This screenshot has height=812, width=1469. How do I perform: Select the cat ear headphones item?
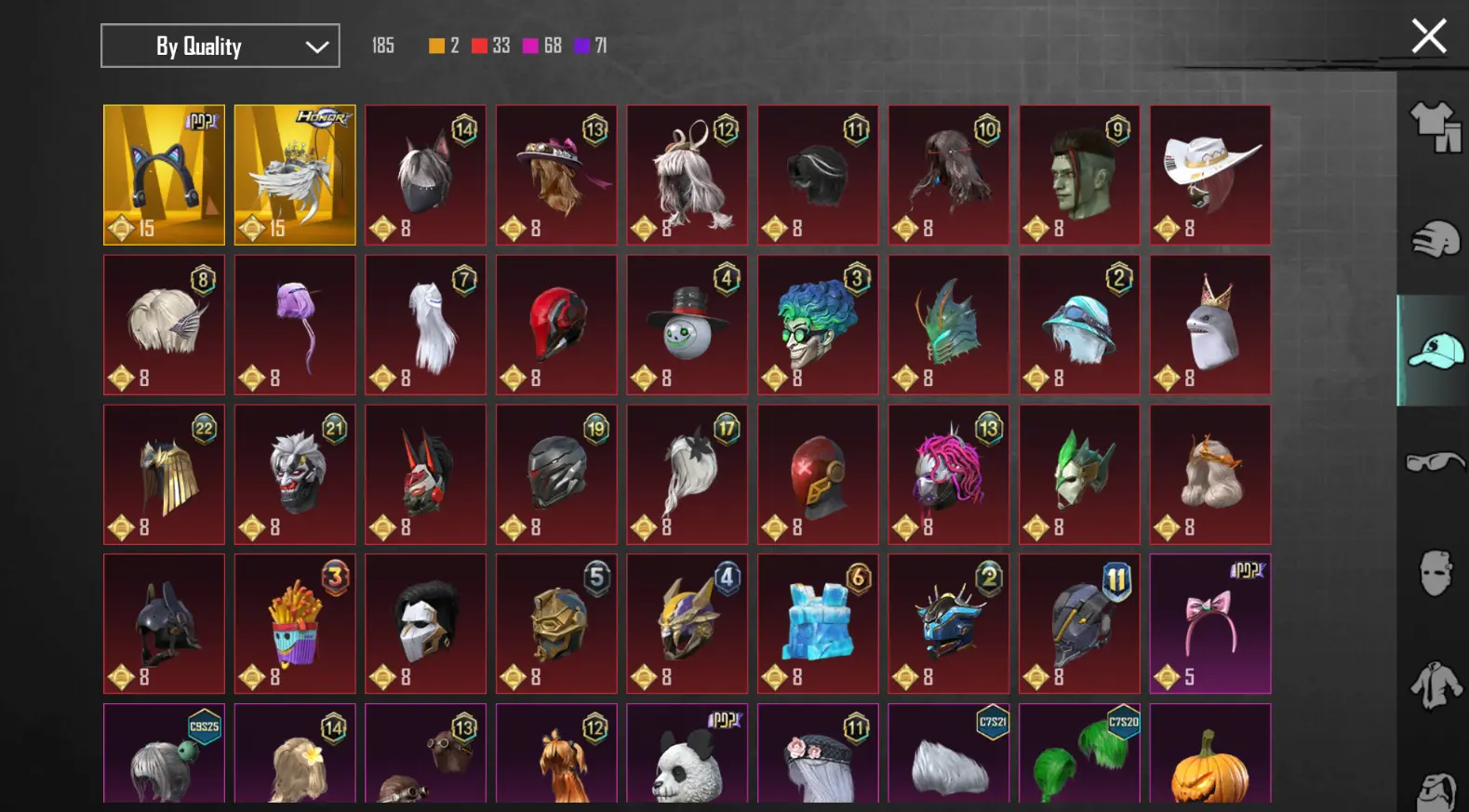point(164,175)
